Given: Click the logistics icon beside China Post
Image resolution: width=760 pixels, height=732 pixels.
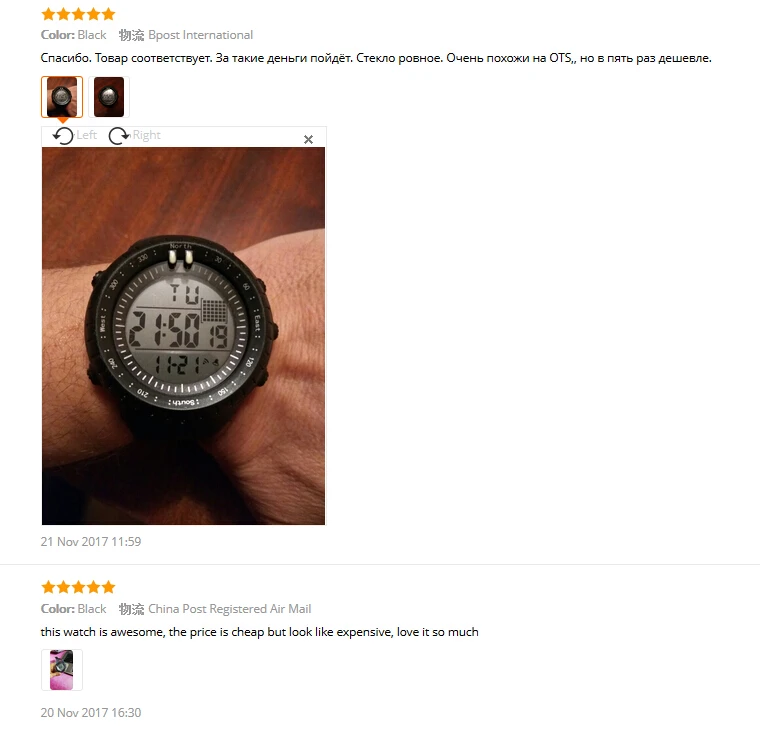Looking at the screenshot, I should (x=131, y=609).
